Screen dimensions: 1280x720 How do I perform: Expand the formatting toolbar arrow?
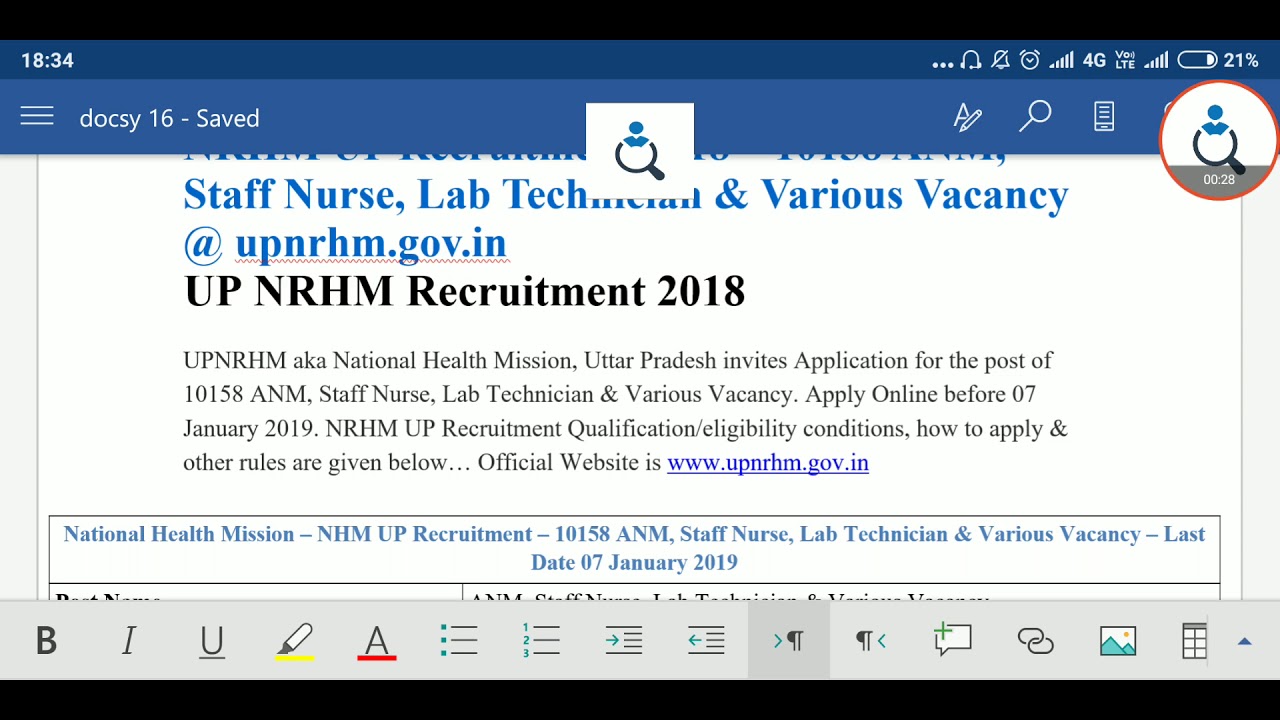(x=1245, y=641)
